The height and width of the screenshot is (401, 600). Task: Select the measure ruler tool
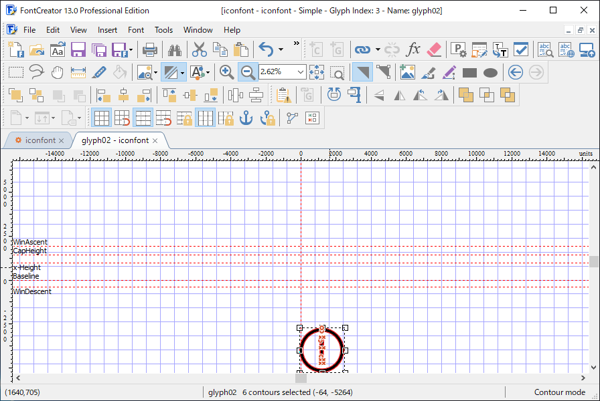78,72
